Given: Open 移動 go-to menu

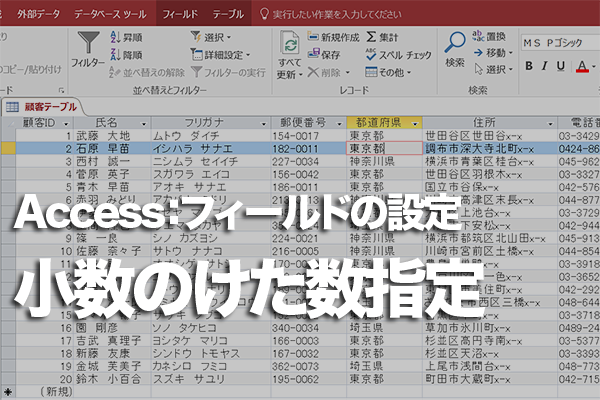Looking at the screenshot, I should (x=493, y=52).
